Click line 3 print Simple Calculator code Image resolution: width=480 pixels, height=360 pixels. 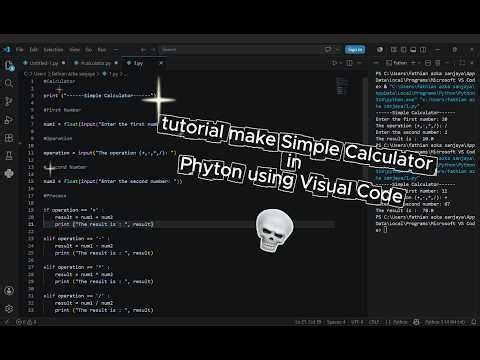coord(99,96)
